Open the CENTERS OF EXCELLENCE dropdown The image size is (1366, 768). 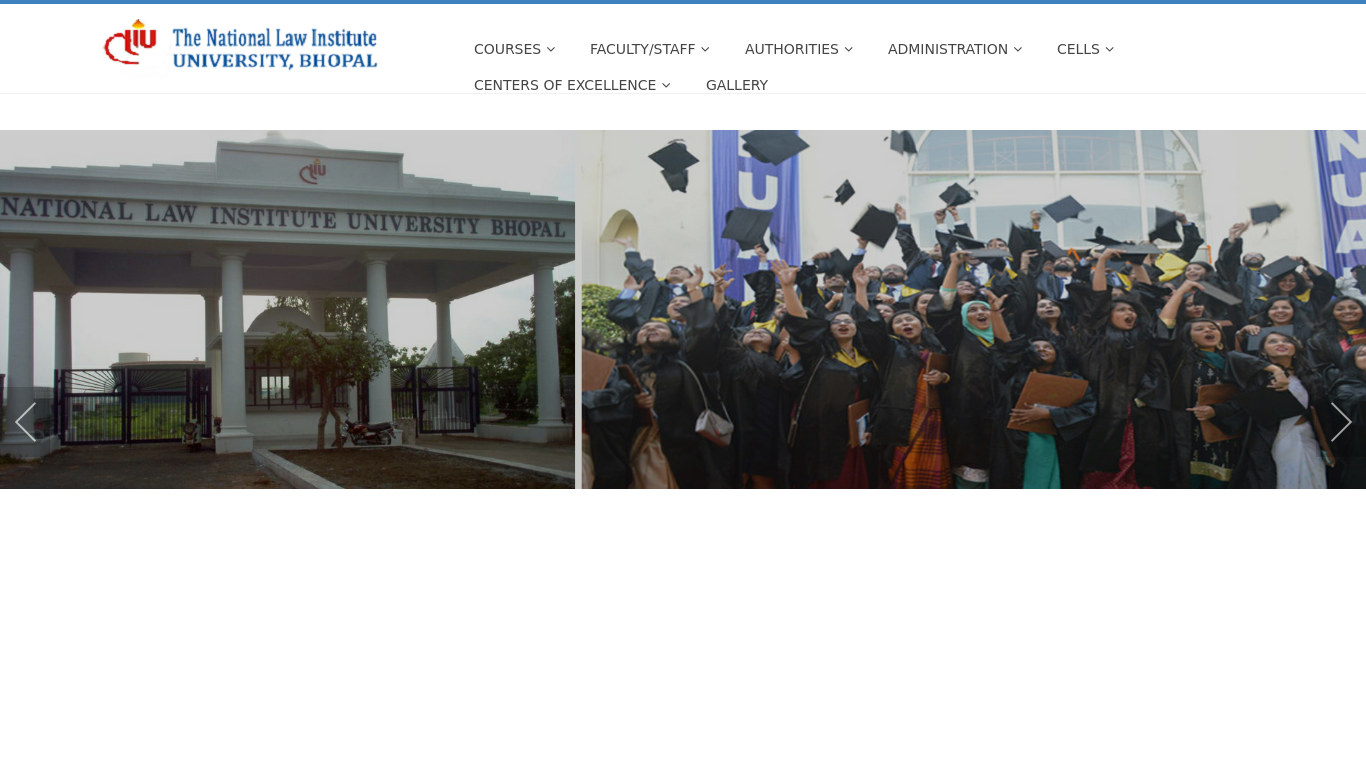565,85
